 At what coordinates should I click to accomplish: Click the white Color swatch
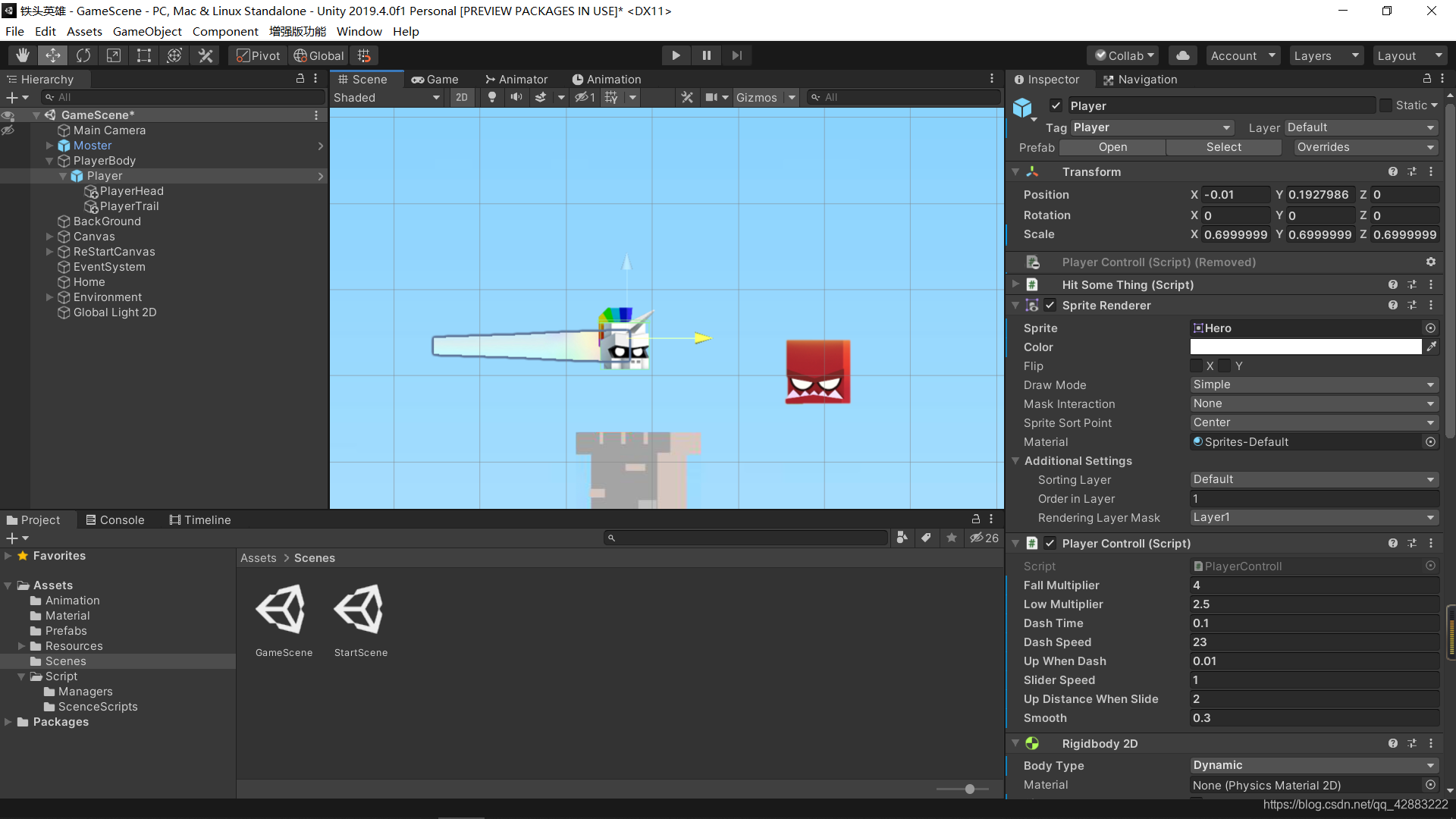pos(1305,347)
